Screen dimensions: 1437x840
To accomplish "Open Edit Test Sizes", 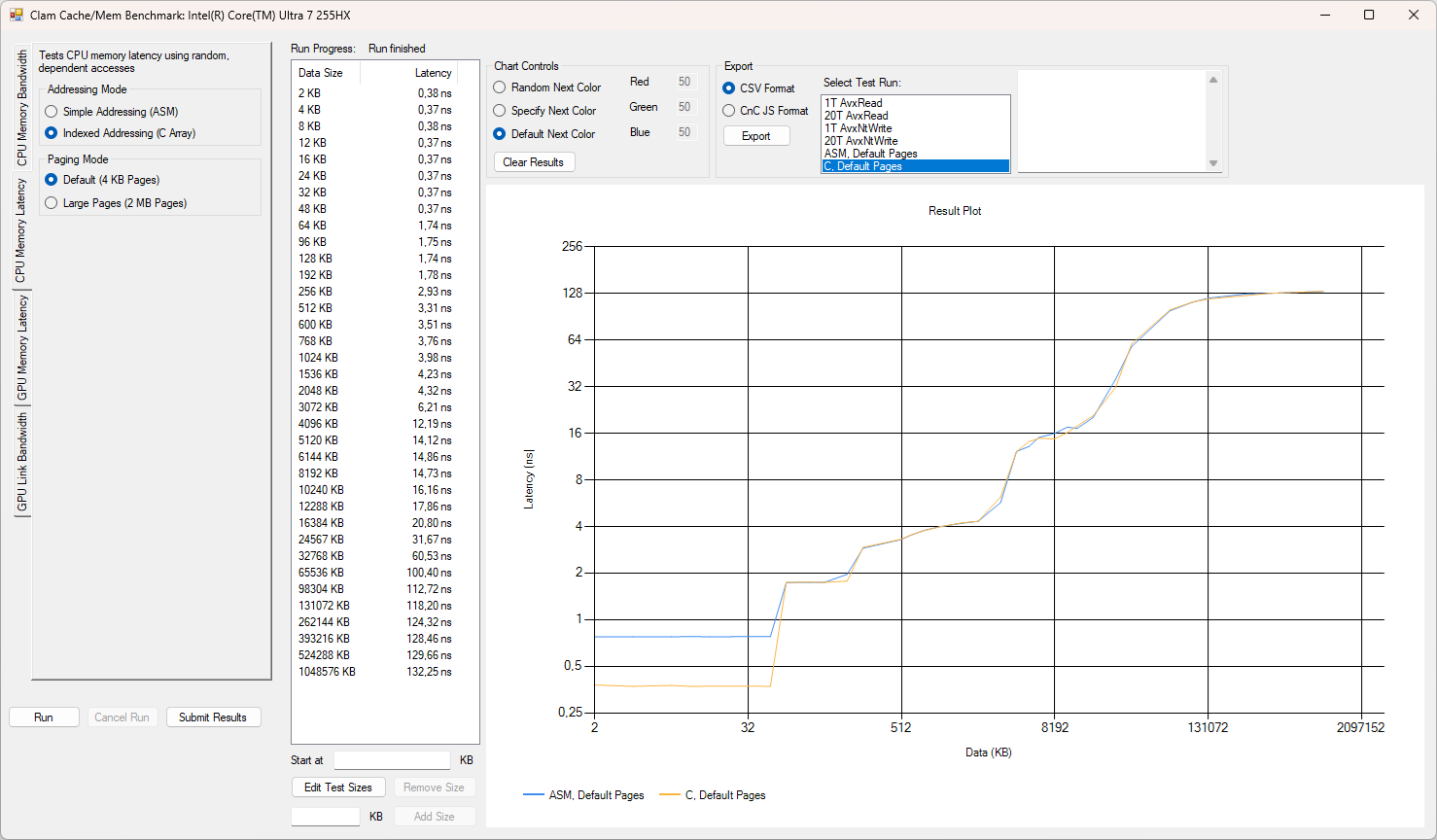I will tap(337, 787).
